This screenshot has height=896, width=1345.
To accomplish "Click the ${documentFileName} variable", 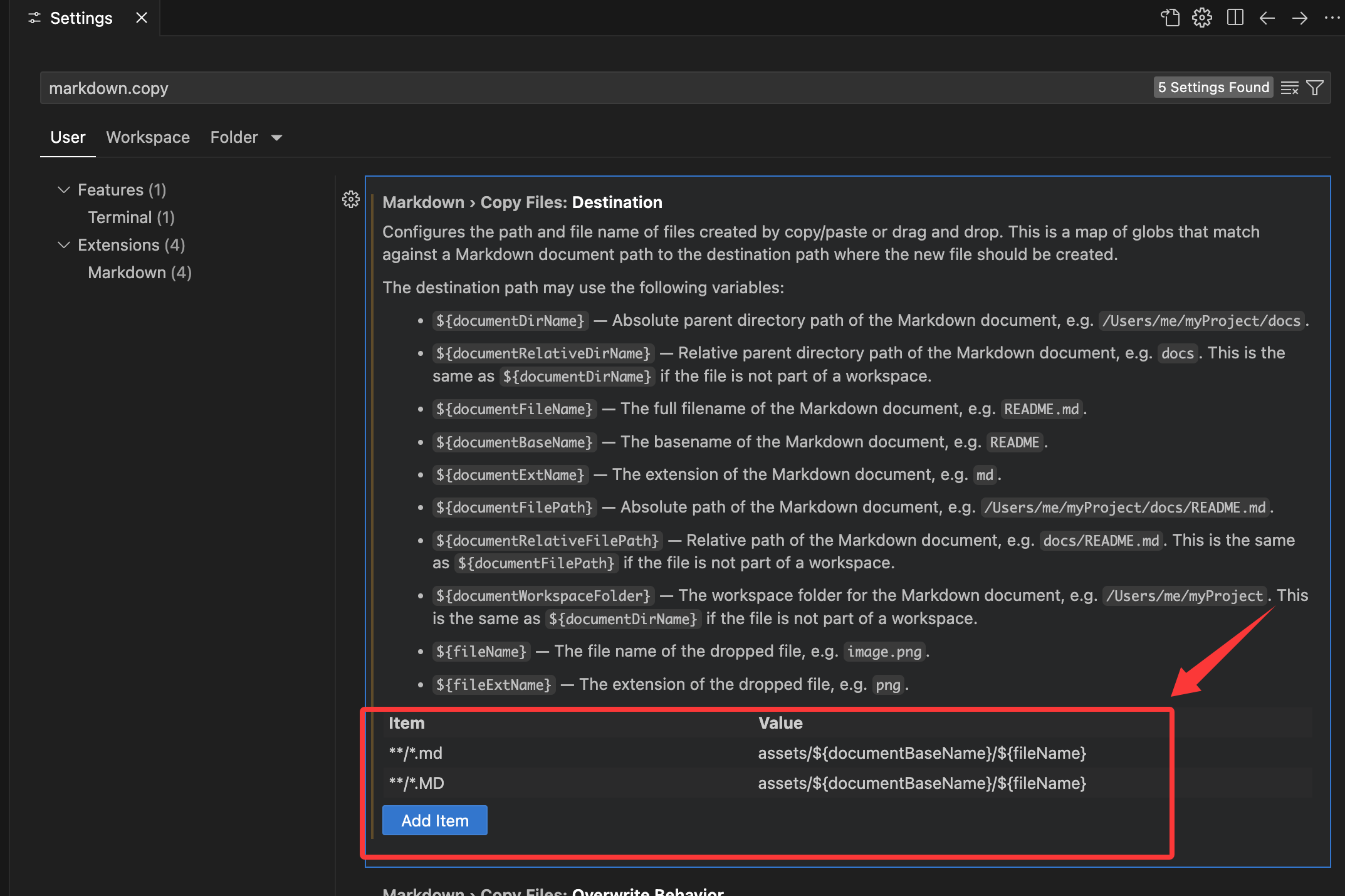I will click(515, 409).
